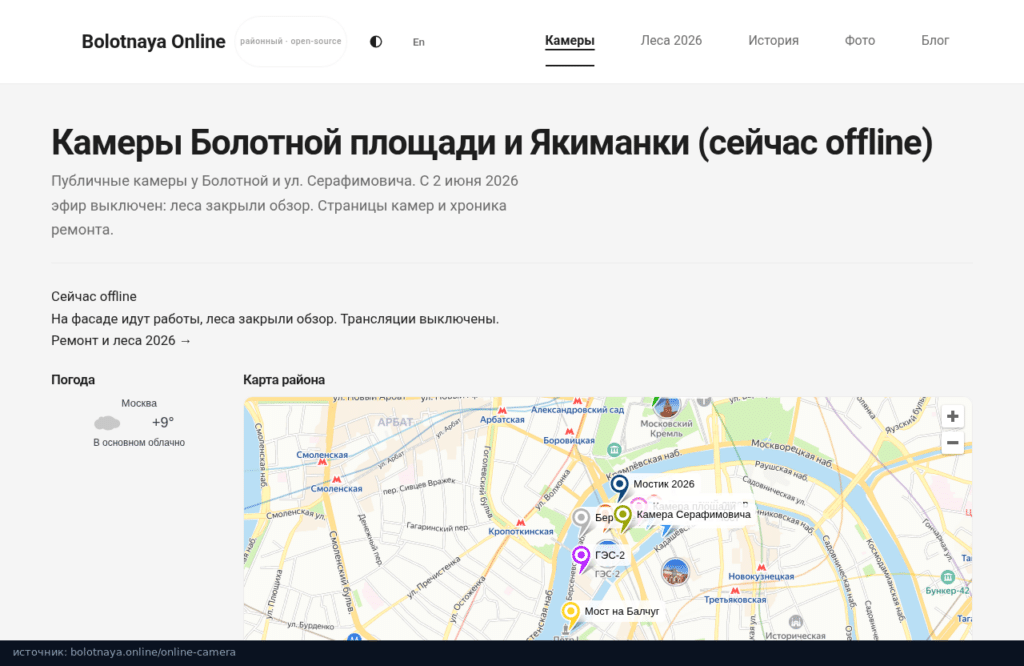Screen dimensions: 1024x666
Task: Click the В основном облачно weather text
Action: coord(139,443)
